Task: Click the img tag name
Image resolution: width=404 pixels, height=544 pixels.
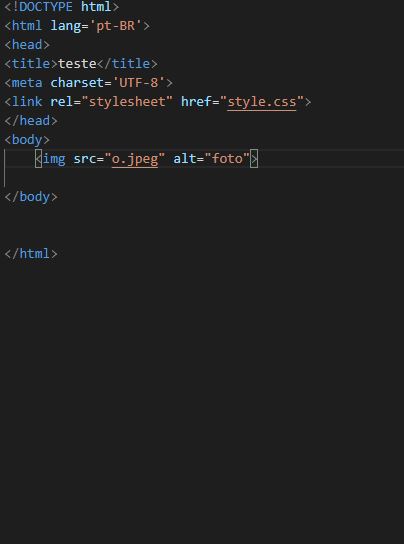Action: (54, 159)
